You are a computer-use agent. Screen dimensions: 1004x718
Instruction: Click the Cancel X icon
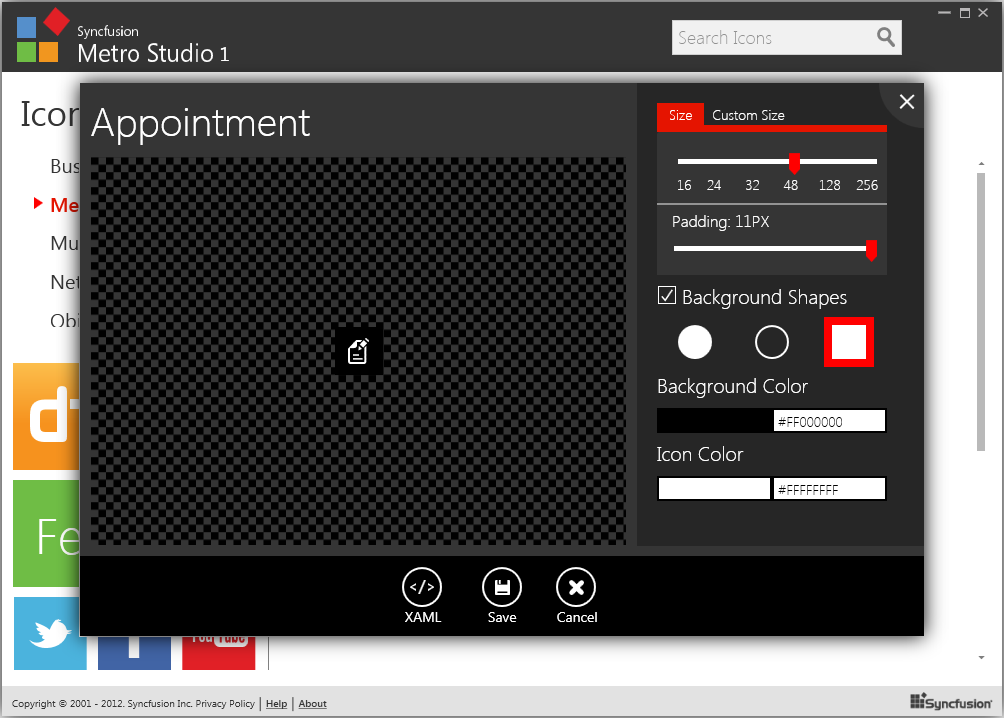[576, 588]
